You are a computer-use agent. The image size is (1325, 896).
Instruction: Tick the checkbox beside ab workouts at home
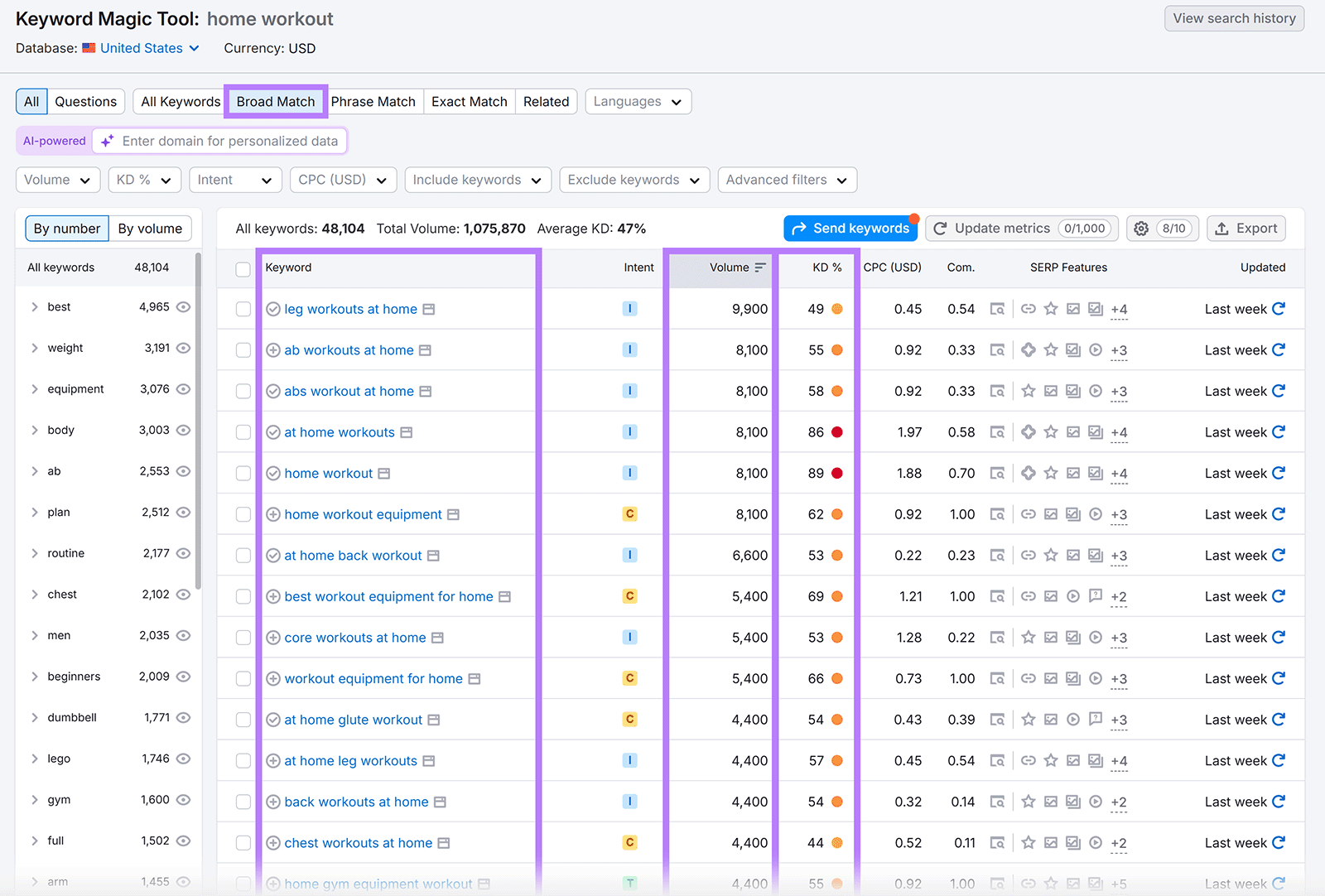[x=243, y=349]
